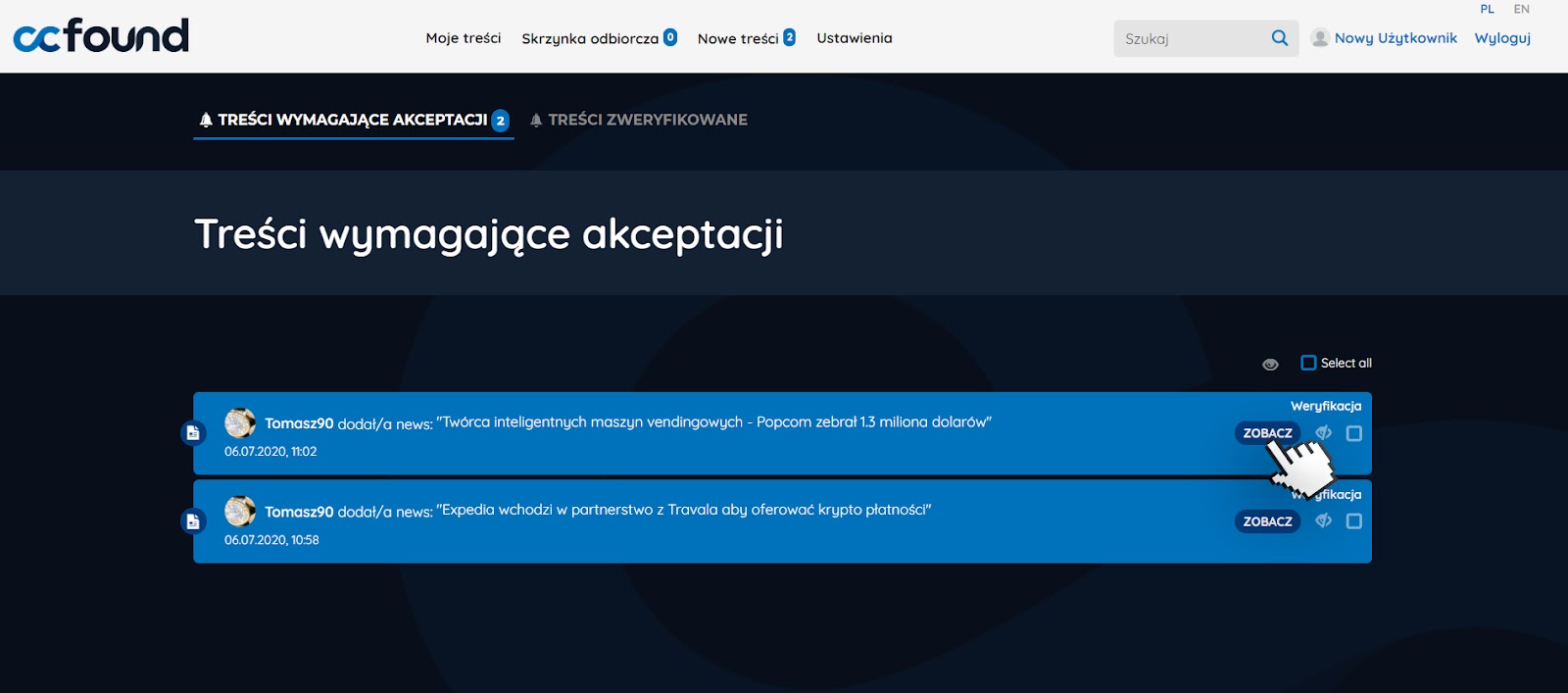The width and height of the screenshot is (1568, 693).
Task: Switch to the Treści wymagające akceptacji tab
Action: [354, 120]
